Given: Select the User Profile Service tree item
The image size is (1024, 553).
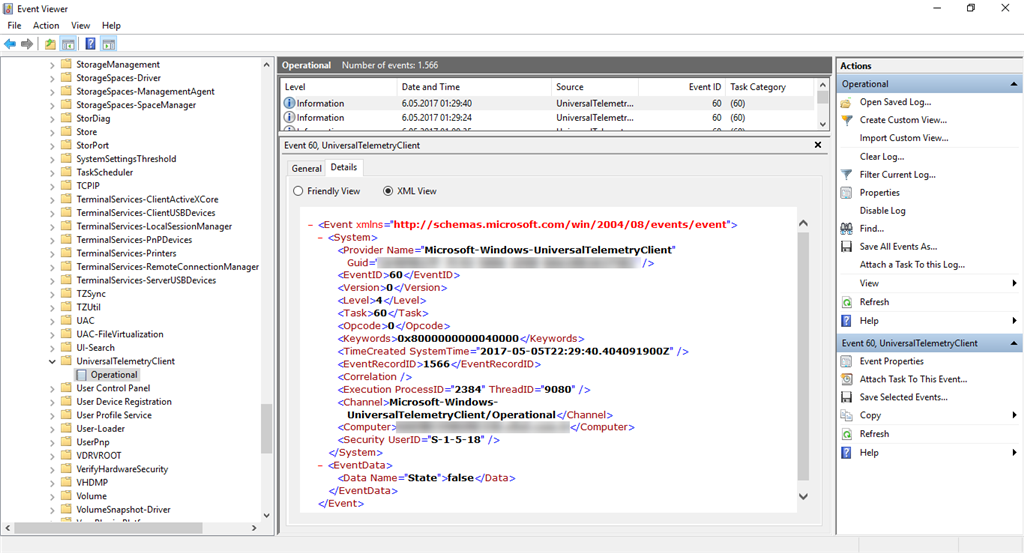Looking at the screenshot, I should (114, 415).
